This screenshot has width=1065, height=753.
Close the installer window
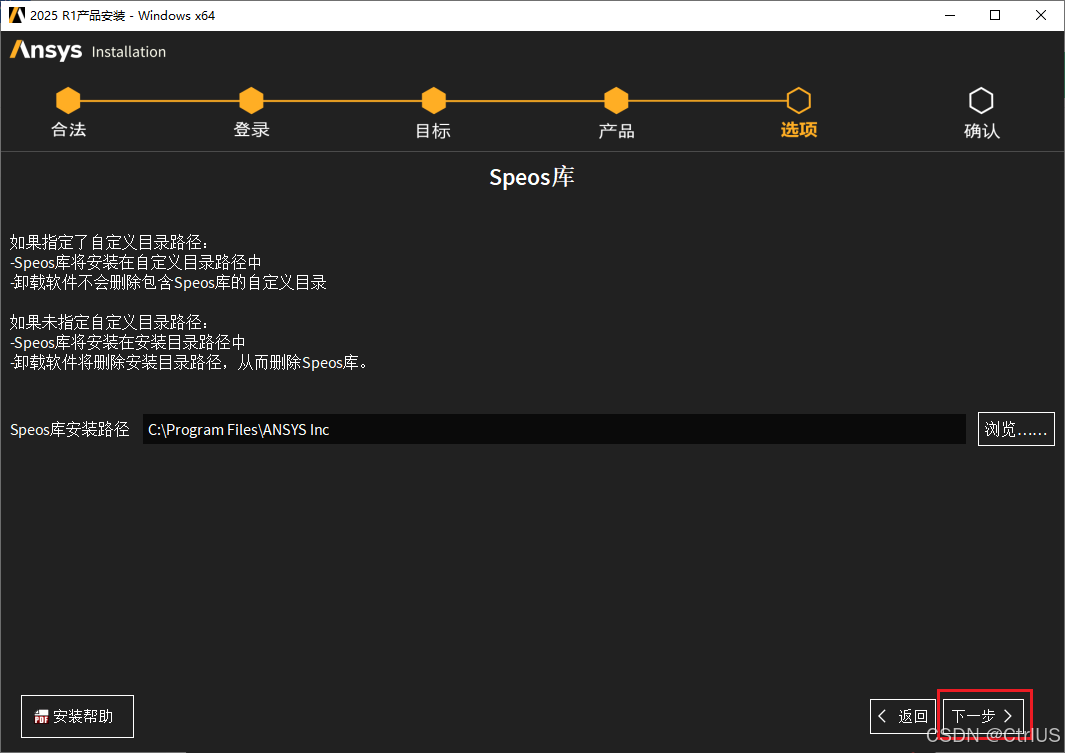(x=1041, y=15)
